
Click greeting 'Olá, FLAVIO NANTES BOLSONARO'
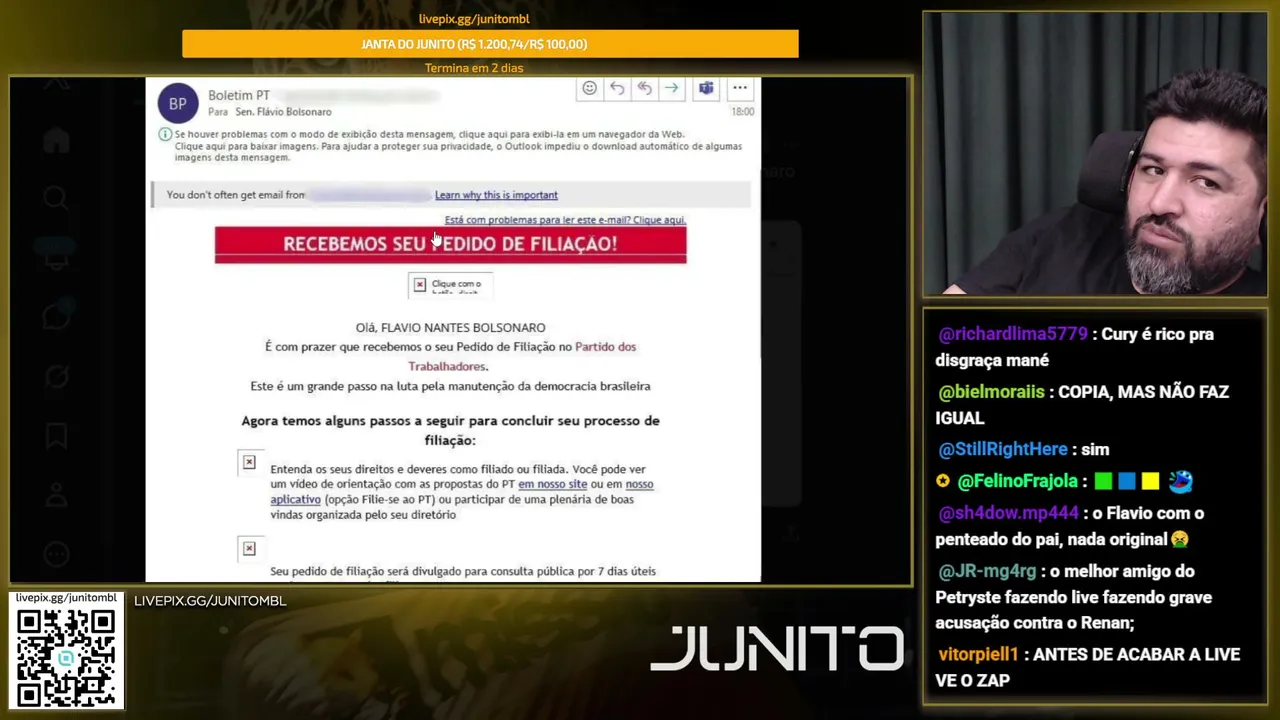[451, 328]
